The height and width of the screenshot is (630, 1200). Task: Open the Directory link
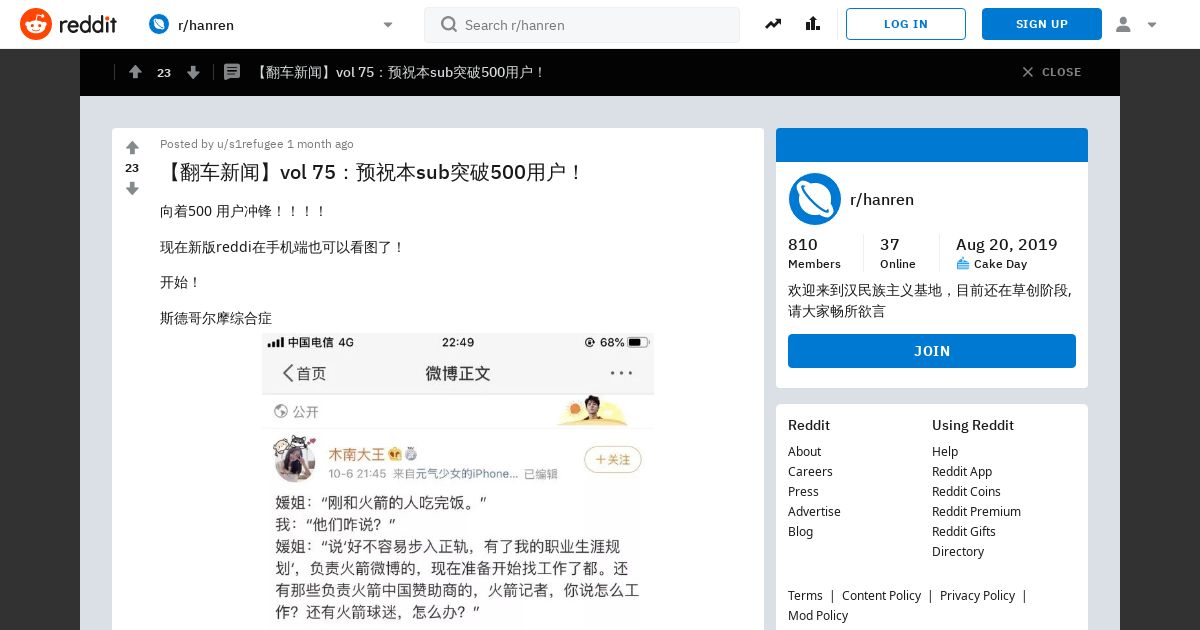[958, 551]
